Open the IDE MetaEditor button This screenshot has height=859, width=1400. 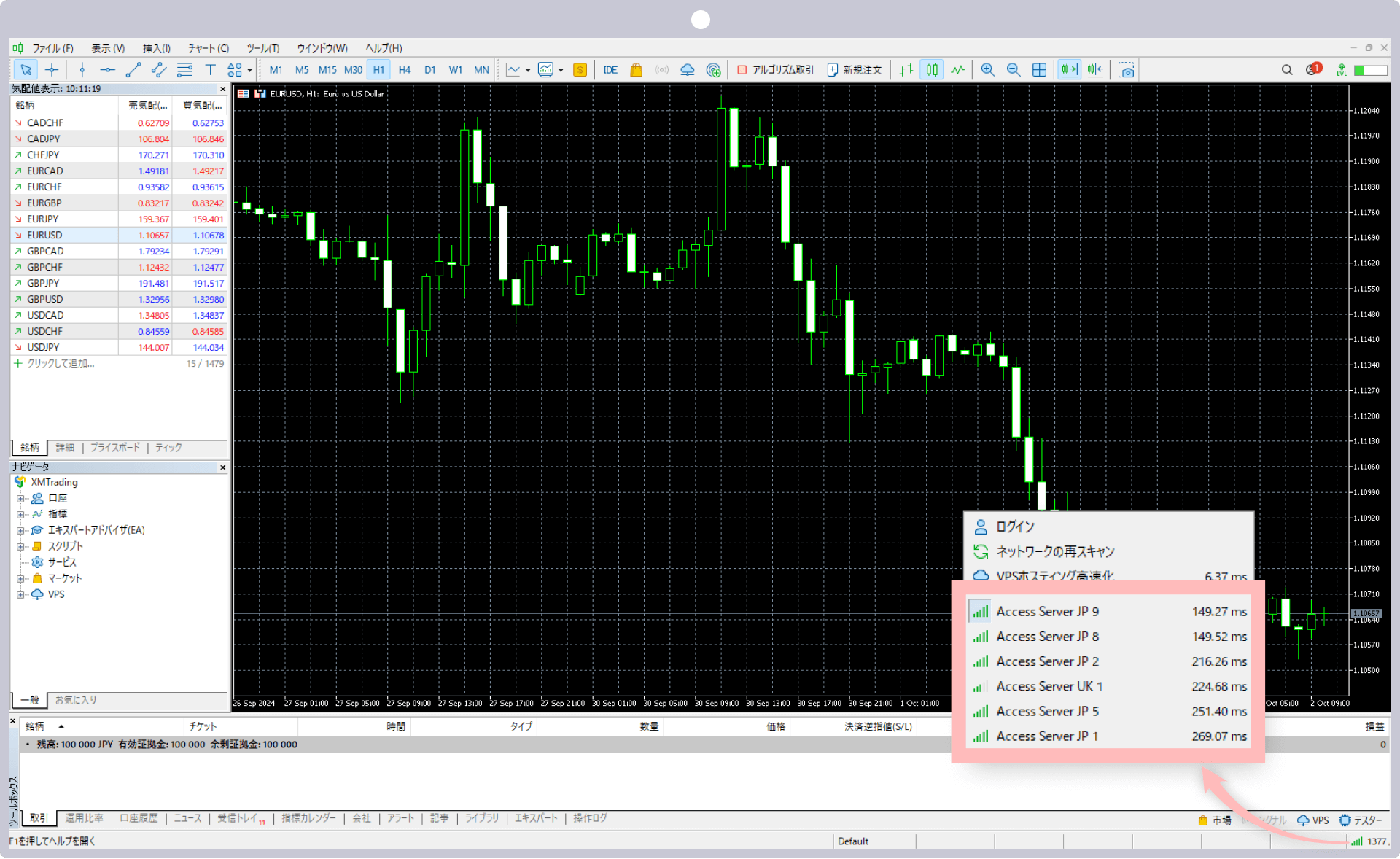610,70
